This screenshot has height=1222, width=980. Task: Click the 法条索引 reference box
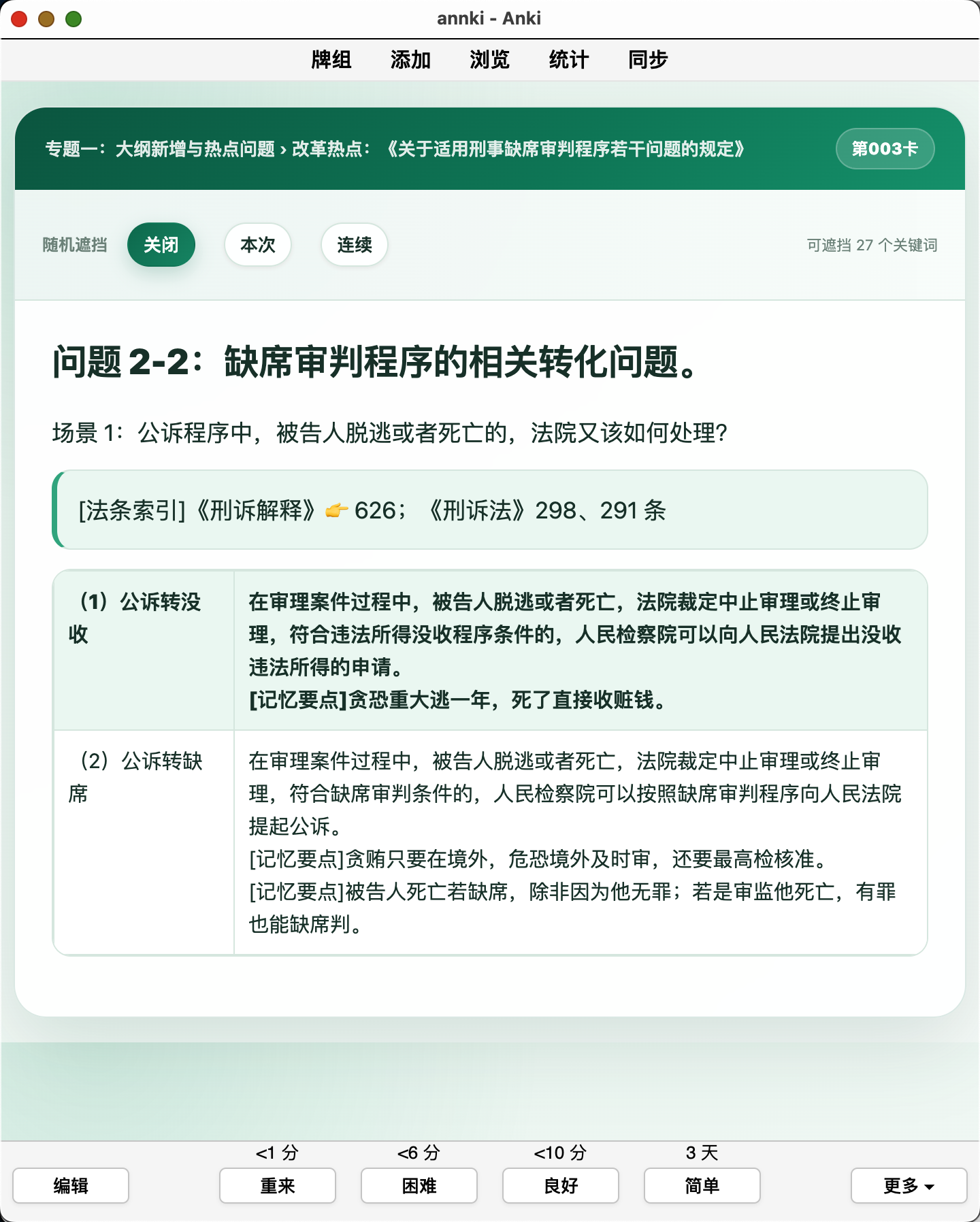pyautogui.click(x=490, y=510)
